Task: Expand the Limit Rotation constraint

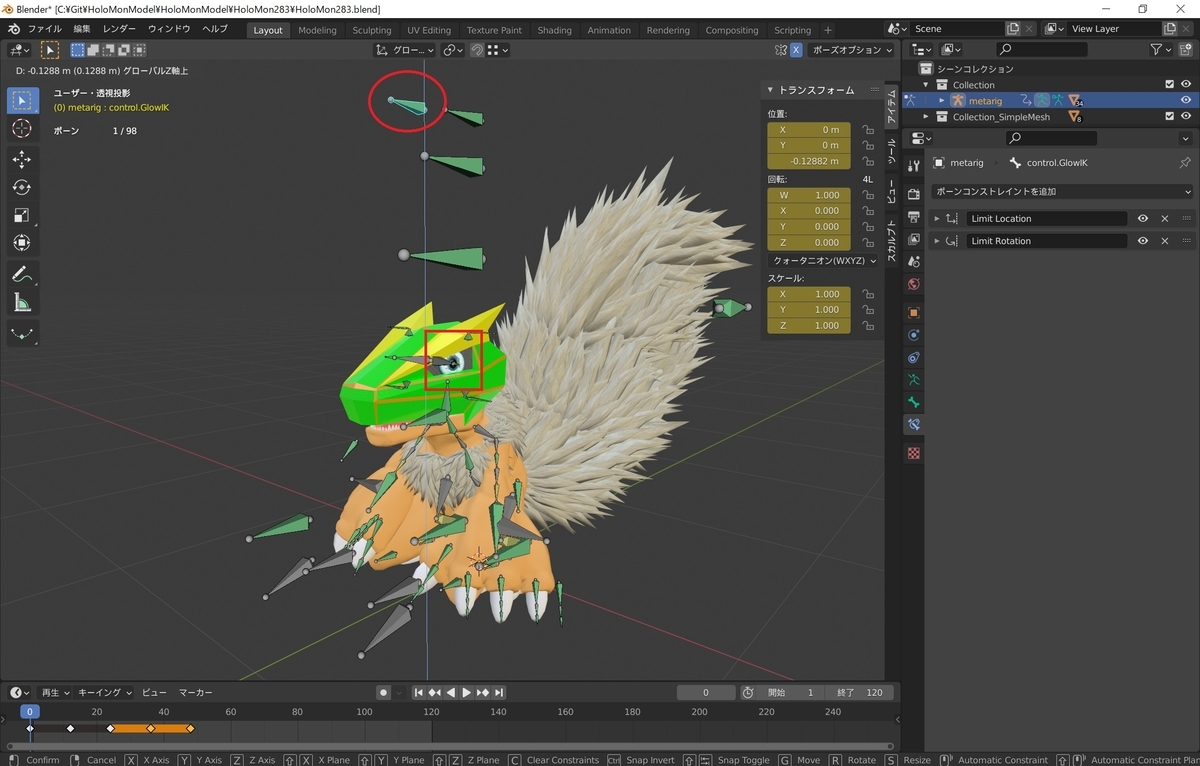Action: click(x=937, y=241)
